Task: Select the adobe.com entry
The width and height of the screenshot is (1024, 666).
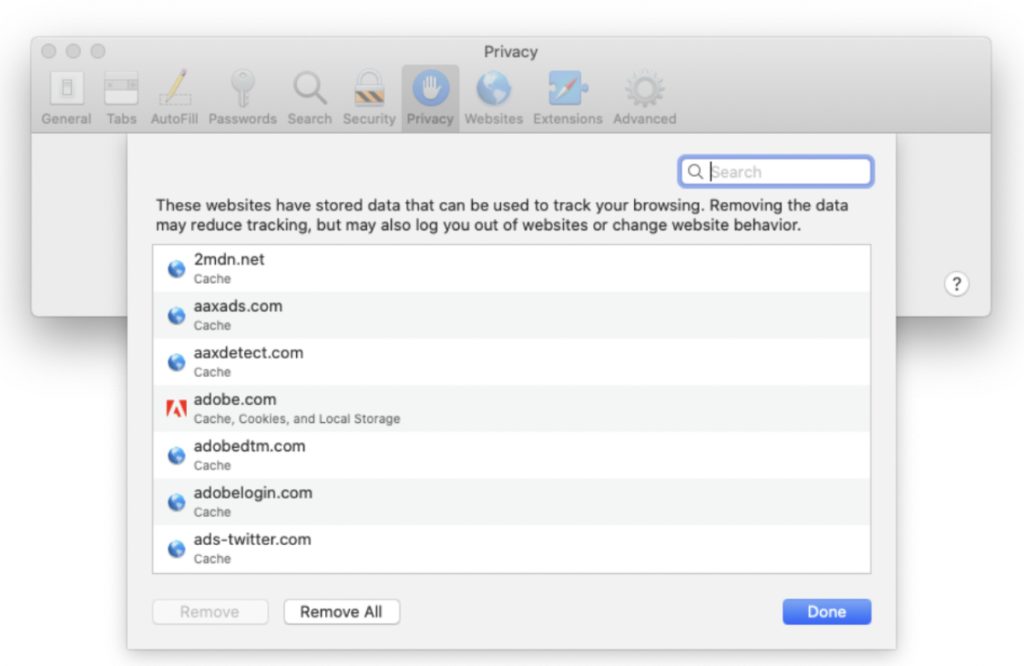Action: pos(511,409)
